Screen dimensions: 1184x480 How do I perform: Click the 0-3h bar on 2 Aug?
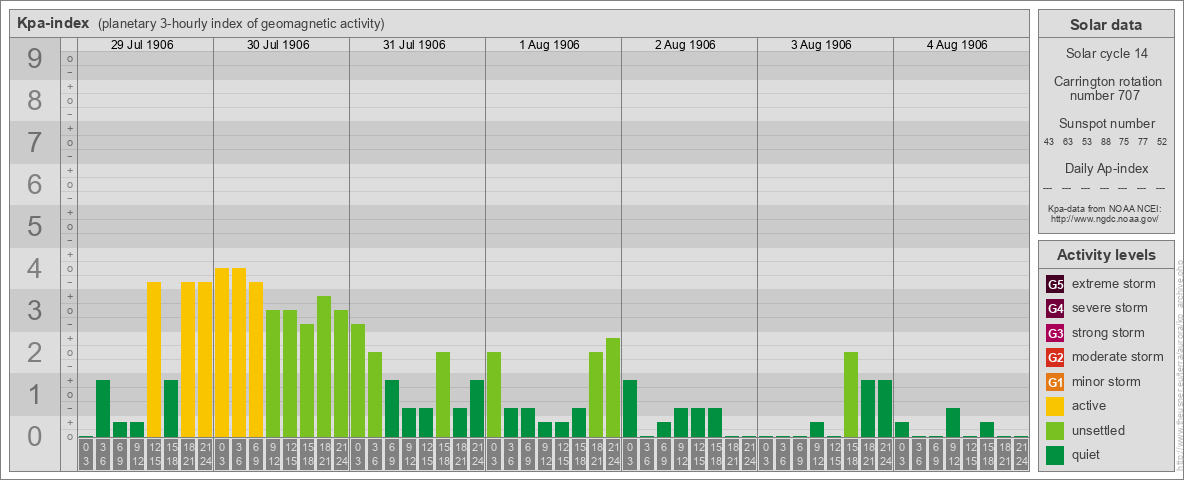coord(630,409)
